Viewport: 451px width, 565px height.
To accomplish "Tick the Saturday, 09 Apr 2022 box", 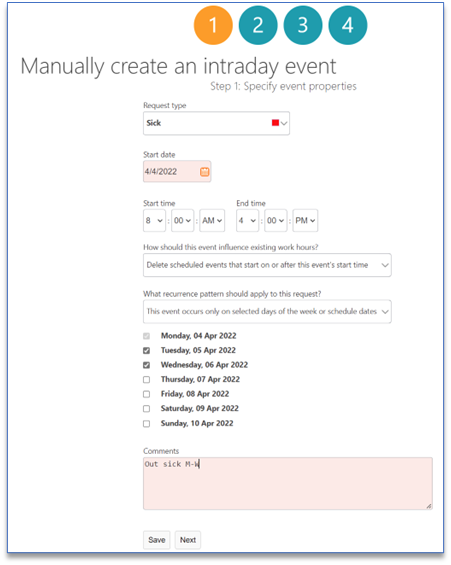I will pos(146,409).
